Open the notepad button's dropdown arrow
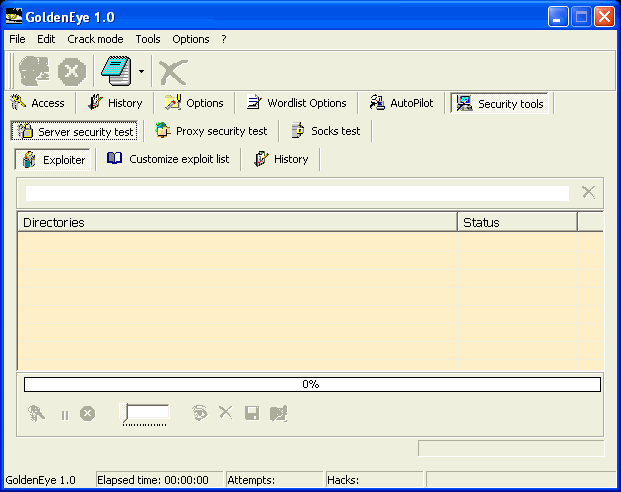Viewport: 621px width, 492px height. [x=142, y=72]
